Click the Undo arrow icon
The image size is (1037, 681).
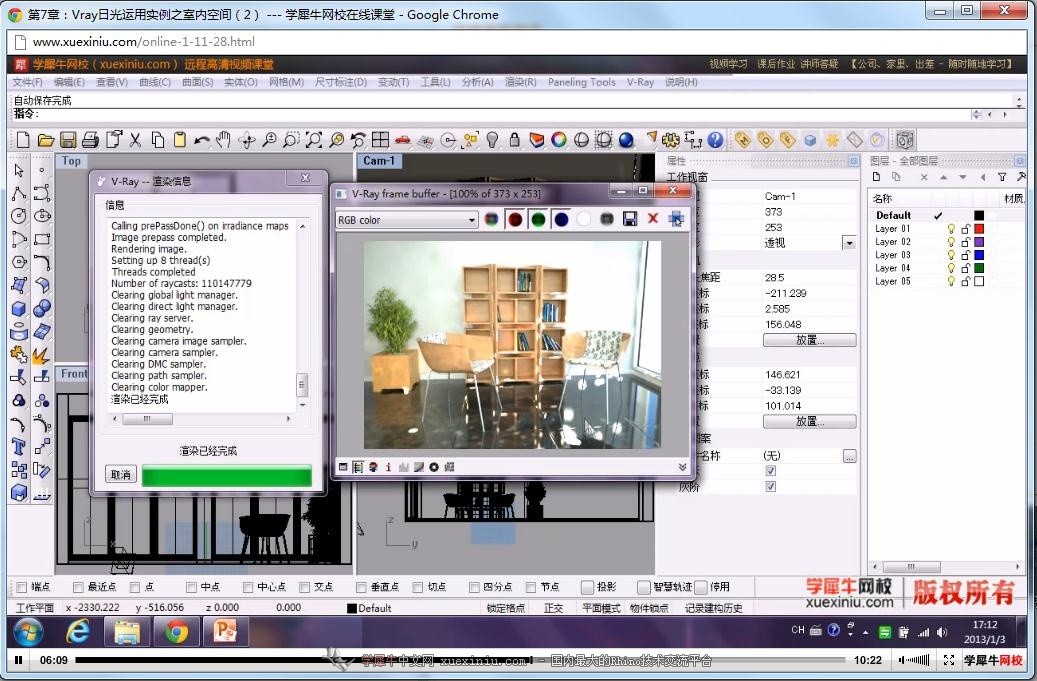[202, 140]
